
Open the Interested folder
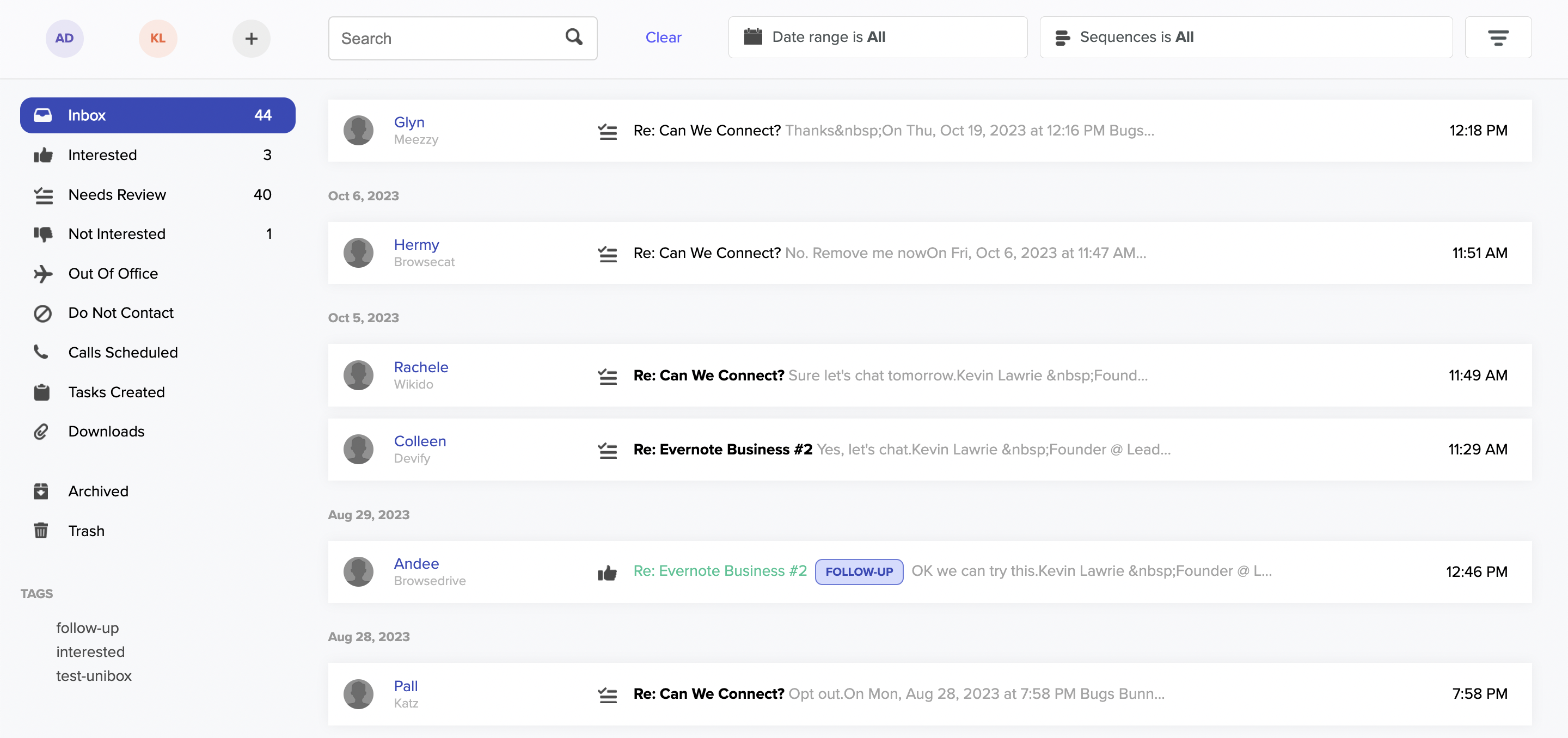[158, 155]
